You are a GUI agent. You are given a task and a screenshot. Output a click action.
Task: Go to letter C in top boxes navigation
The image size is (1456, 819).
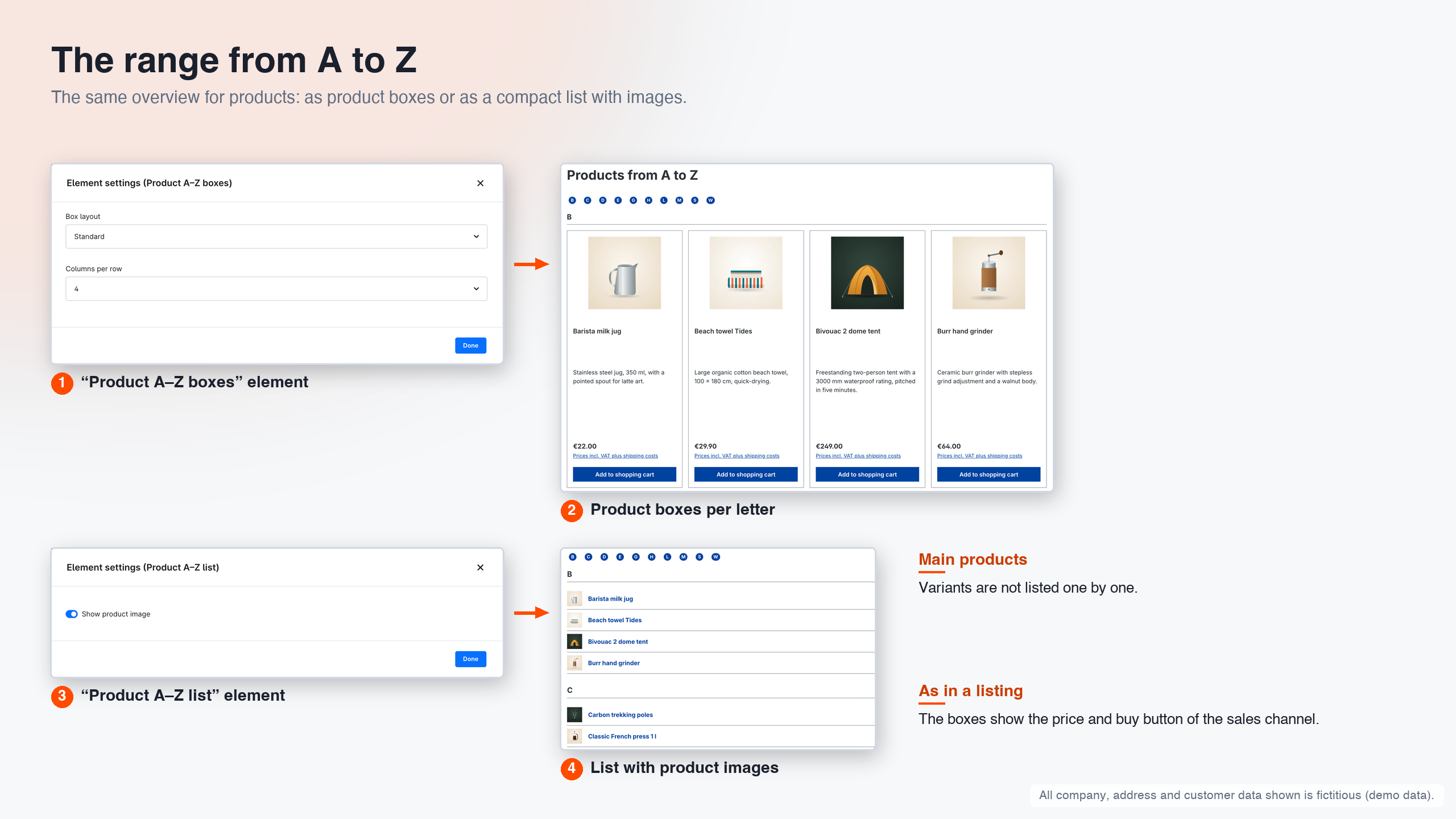tap(588, 200)
